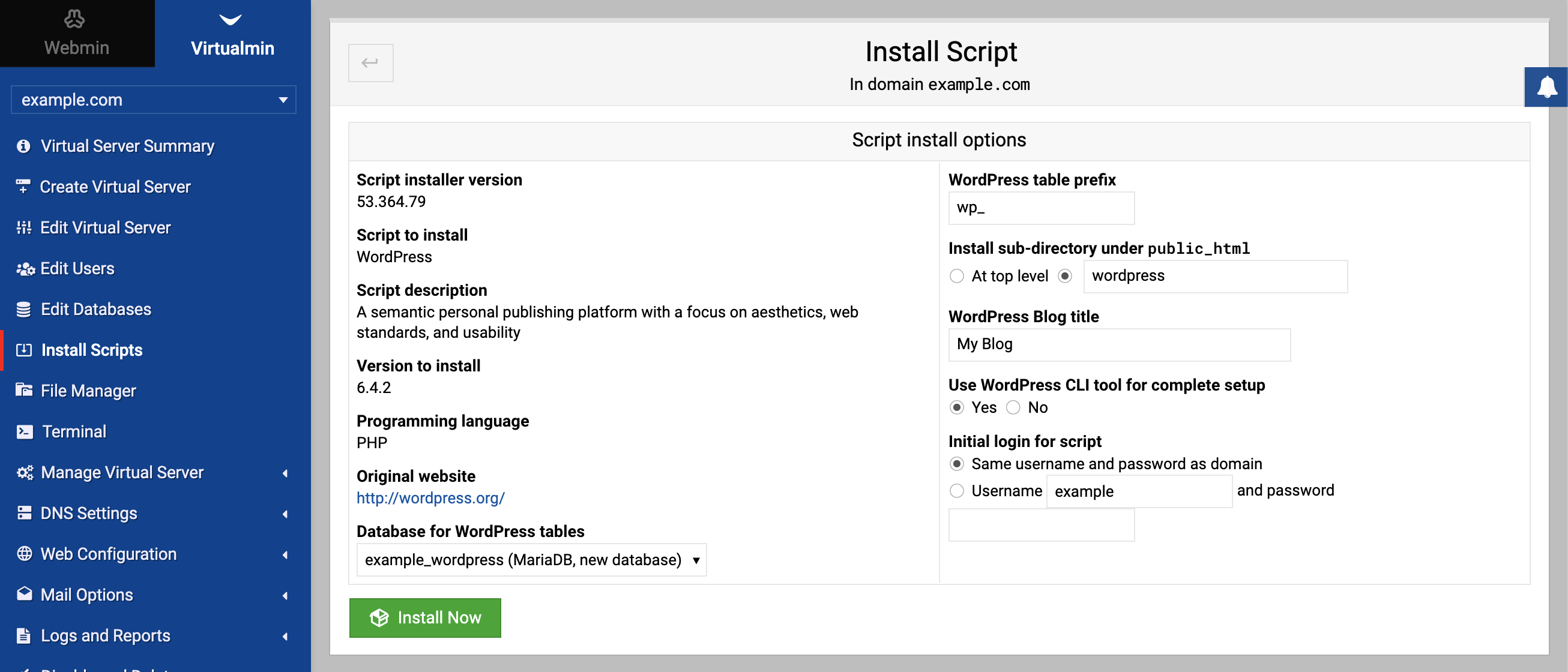Click the Virtual Server Summary info icon
This screenshot has height=672, width=1568.
[24, 146]
